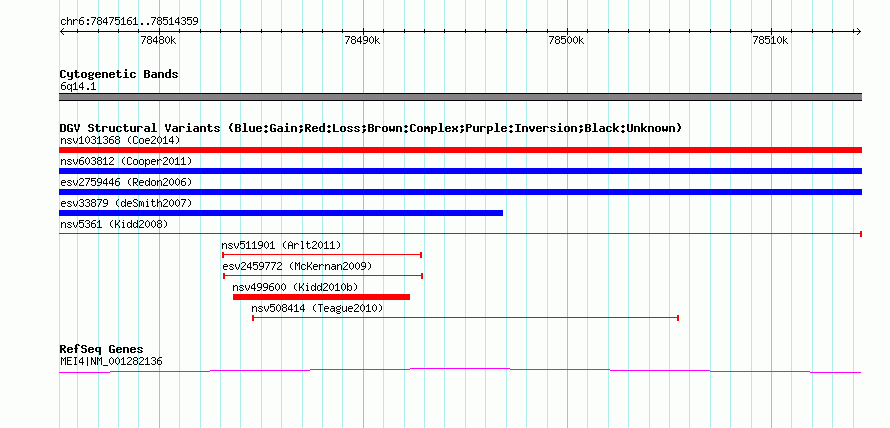Image resolution: width=890 pixels, height=428 pixels.
Task: Click the ruler's left arrowhead
Action: [62, 32]
